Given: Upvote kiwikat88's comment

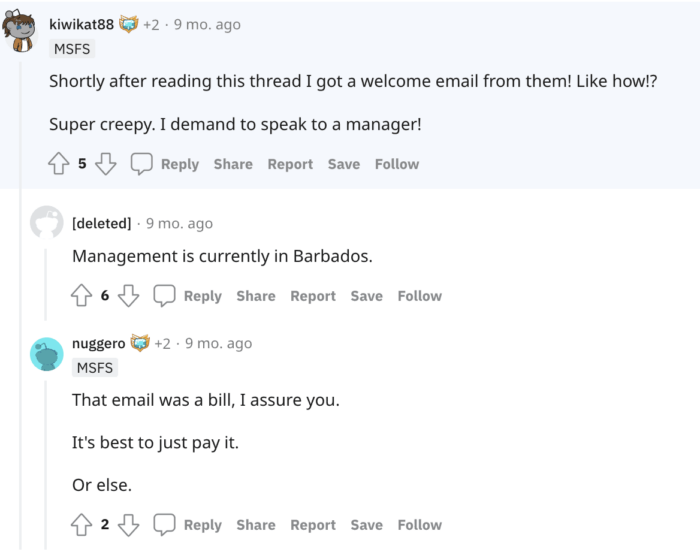Looking at the screenshot, I should (x=58, y=164).
